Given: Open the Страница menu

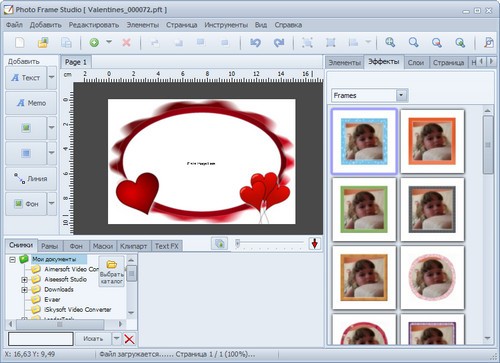Looking at the screenshot, I should click(x=181, y=25).
